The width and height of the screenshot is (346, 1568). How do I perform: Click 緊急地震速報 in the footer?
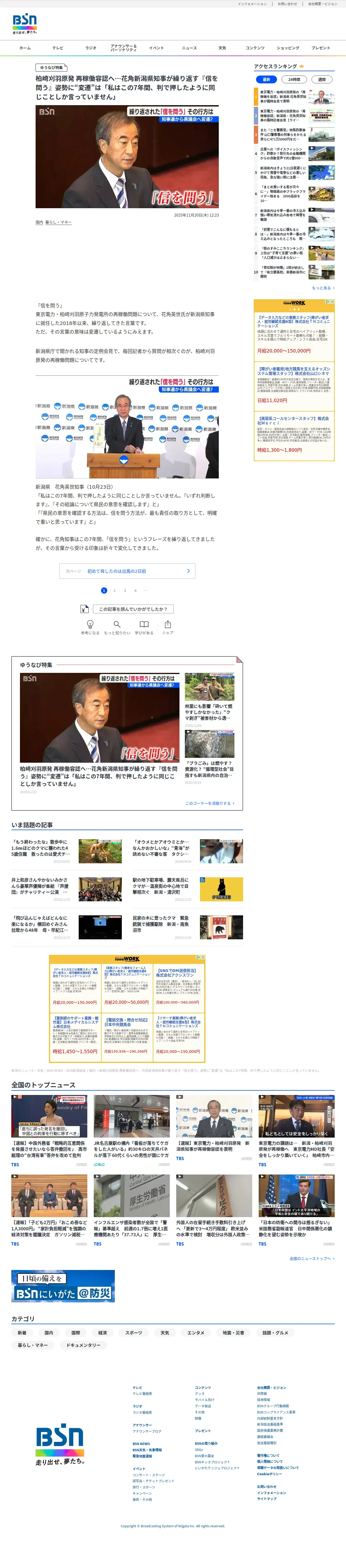pyautogui.click(x=142, y=1456)
